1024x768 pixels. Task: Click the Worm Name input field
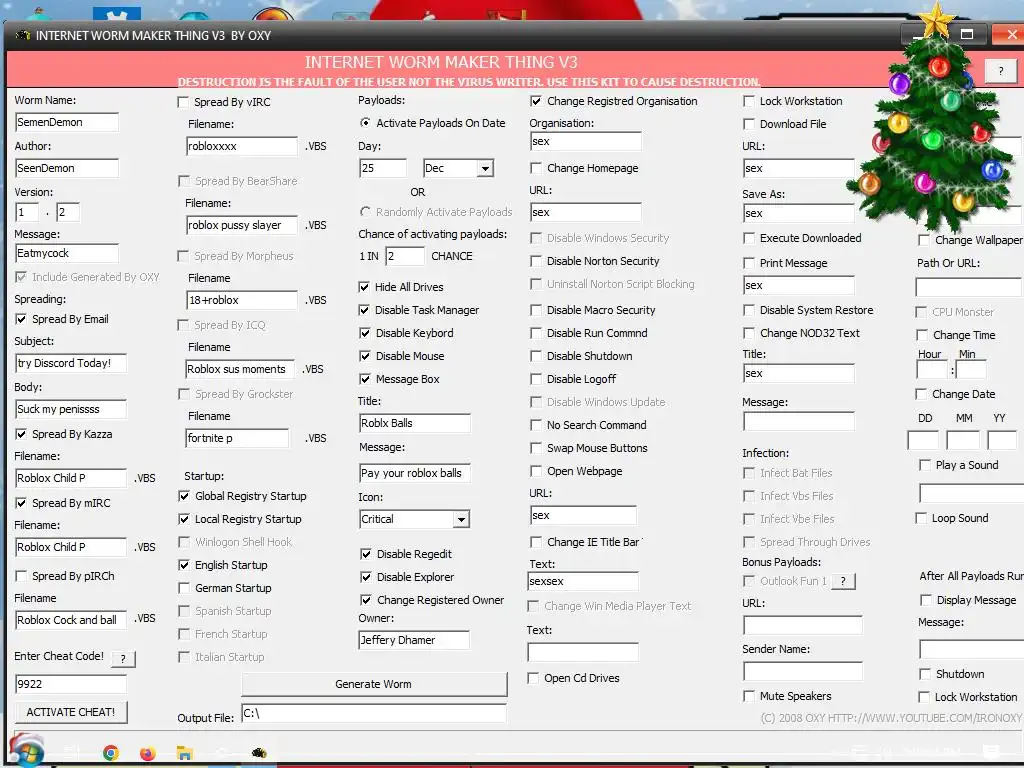pyautogui.click(x=67, y=122)
